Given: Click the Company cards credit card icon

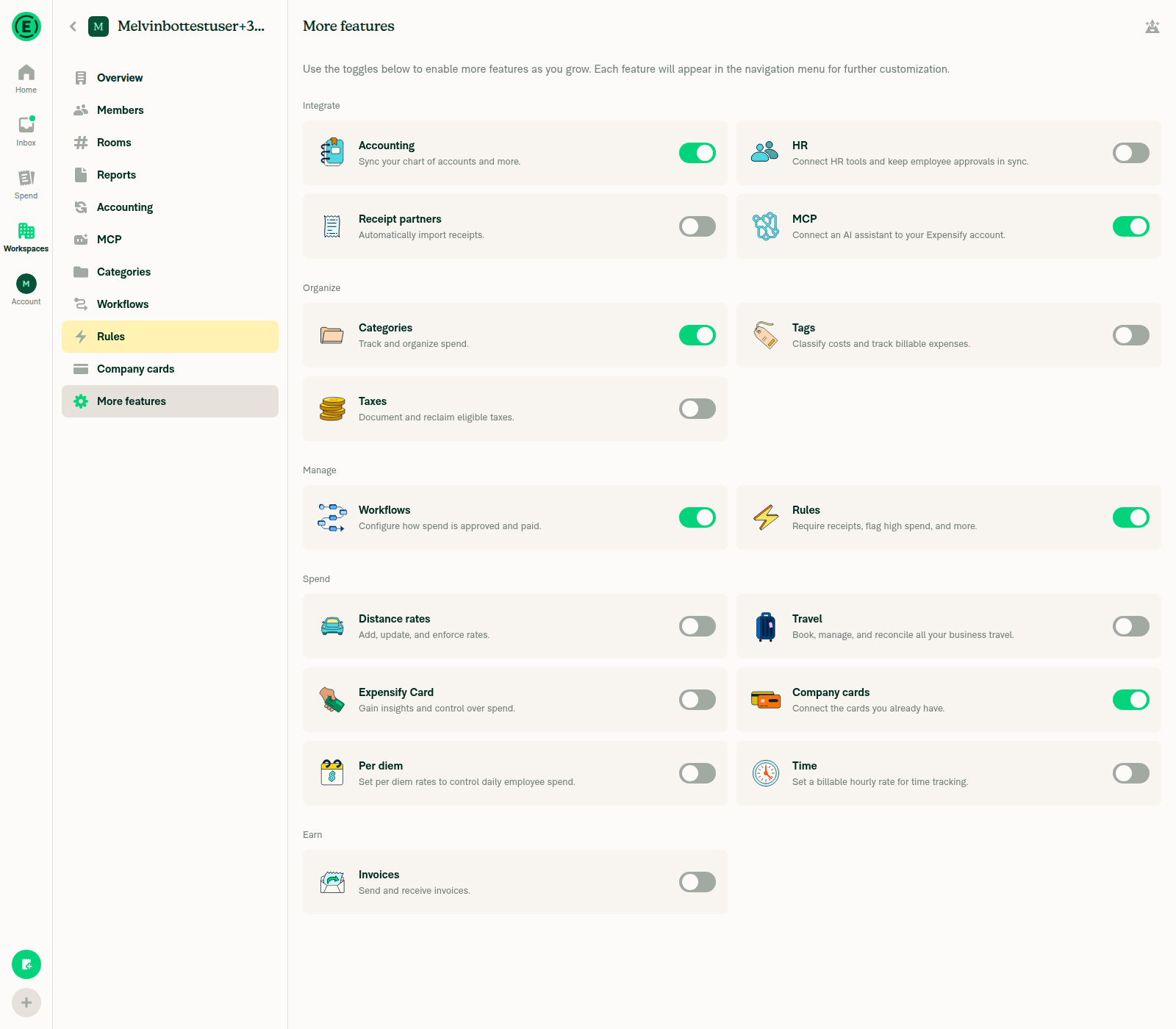Looking at the screenshot, I should [766, 700].
